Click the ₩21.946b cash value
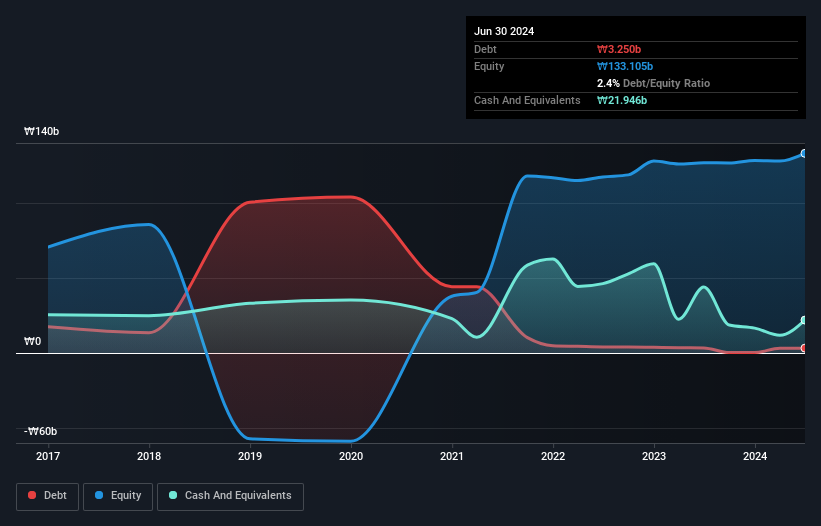 [622, 100]
